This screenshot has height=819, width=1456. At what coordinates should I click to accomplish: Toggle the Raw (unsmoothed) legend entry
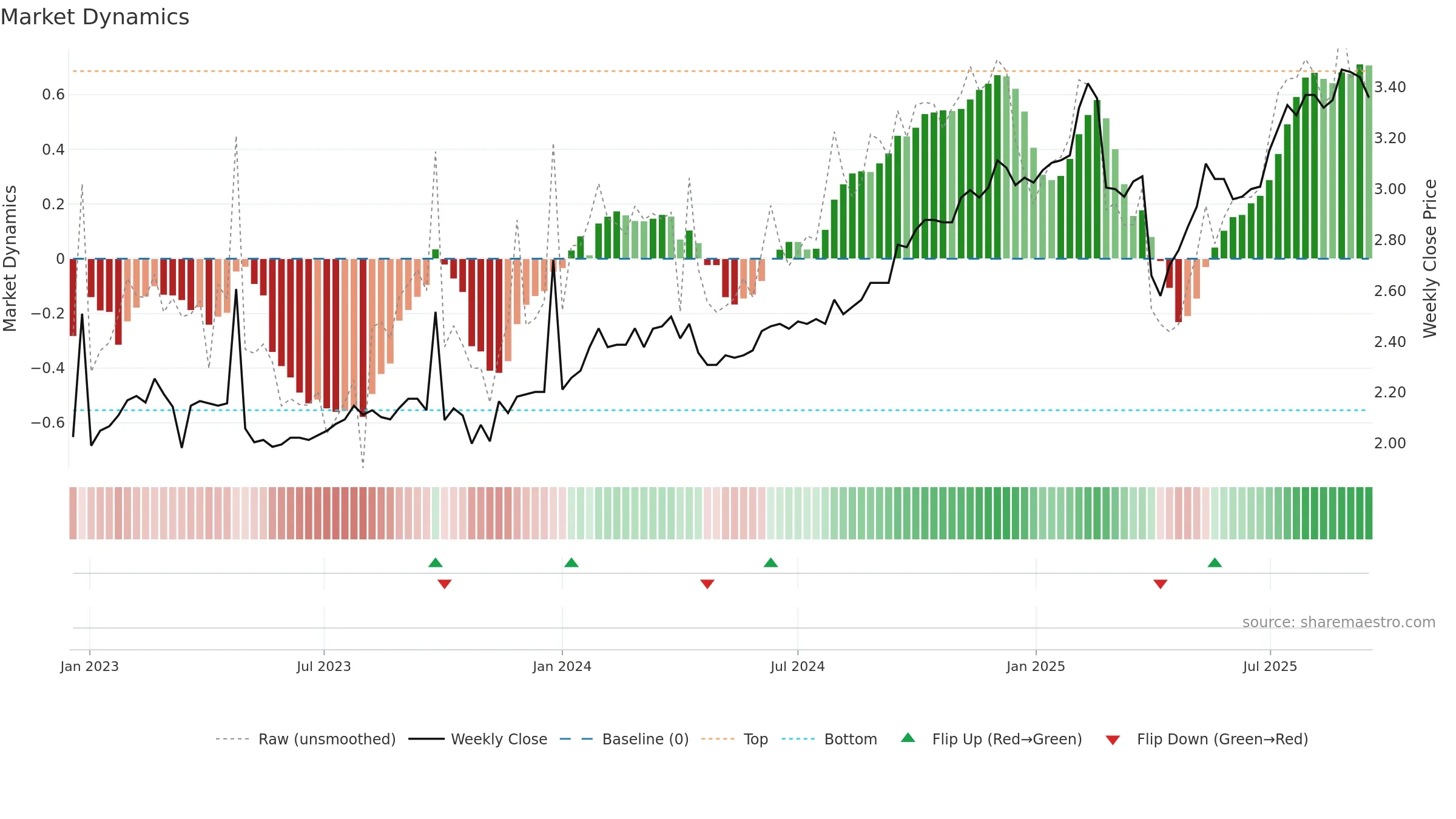[305, 739]
